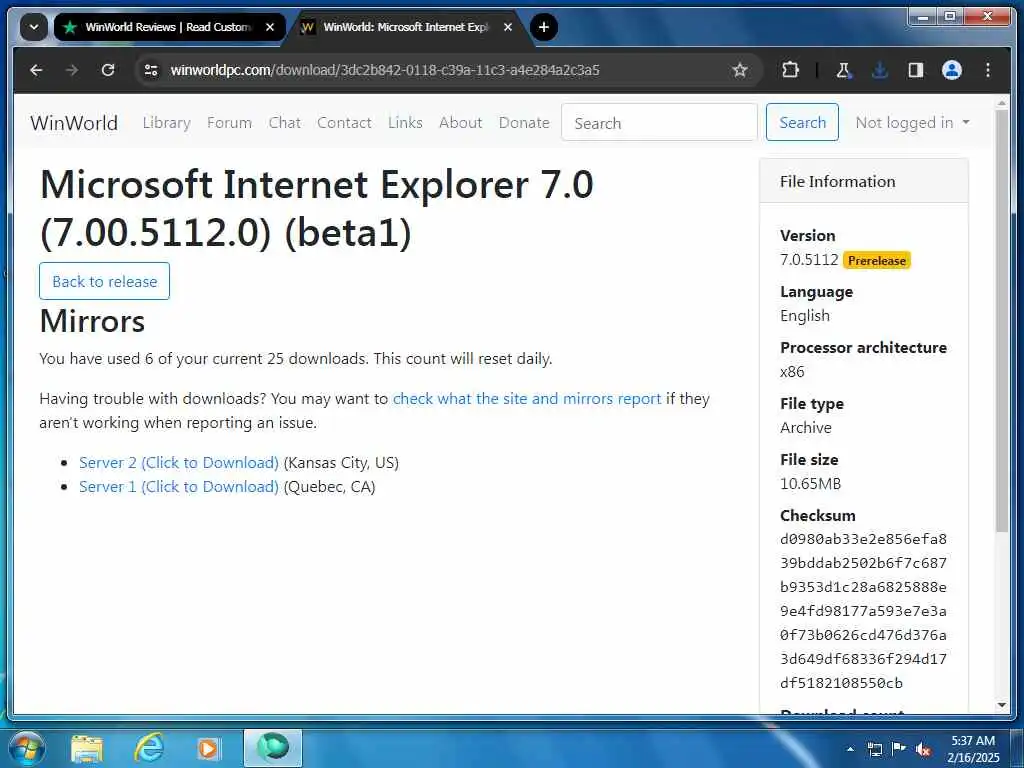Open the Chrome profile avatar
1024x768 pixels.
952,70
